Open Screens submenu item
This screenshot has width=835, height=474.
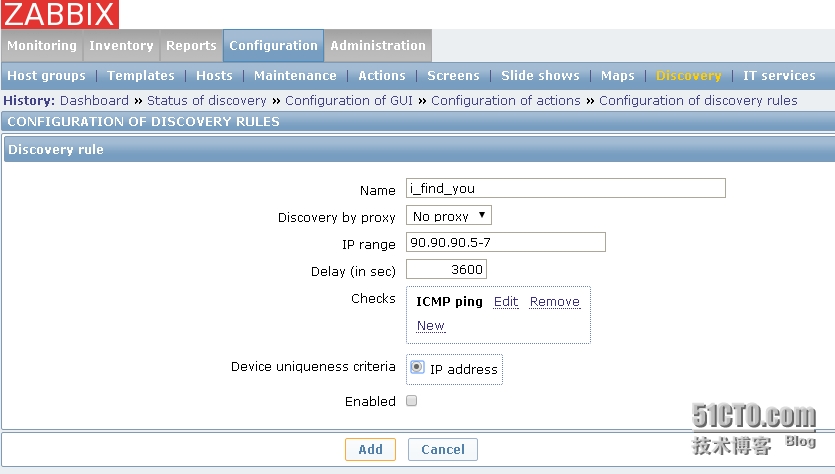pyautogui.click(x=453, y=76)
